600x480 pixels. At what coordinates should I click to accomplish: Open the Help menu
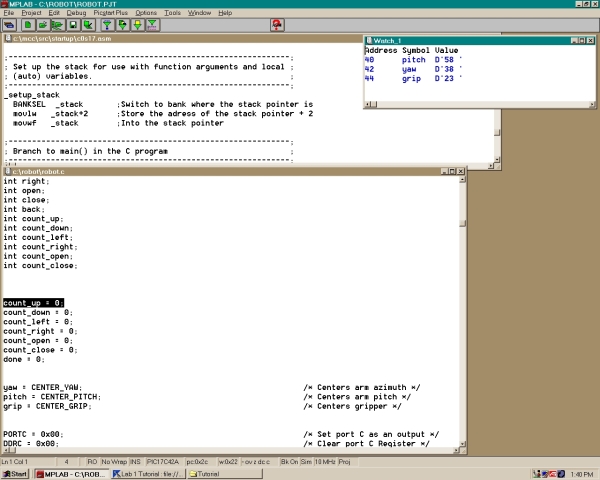pos(225,13)
